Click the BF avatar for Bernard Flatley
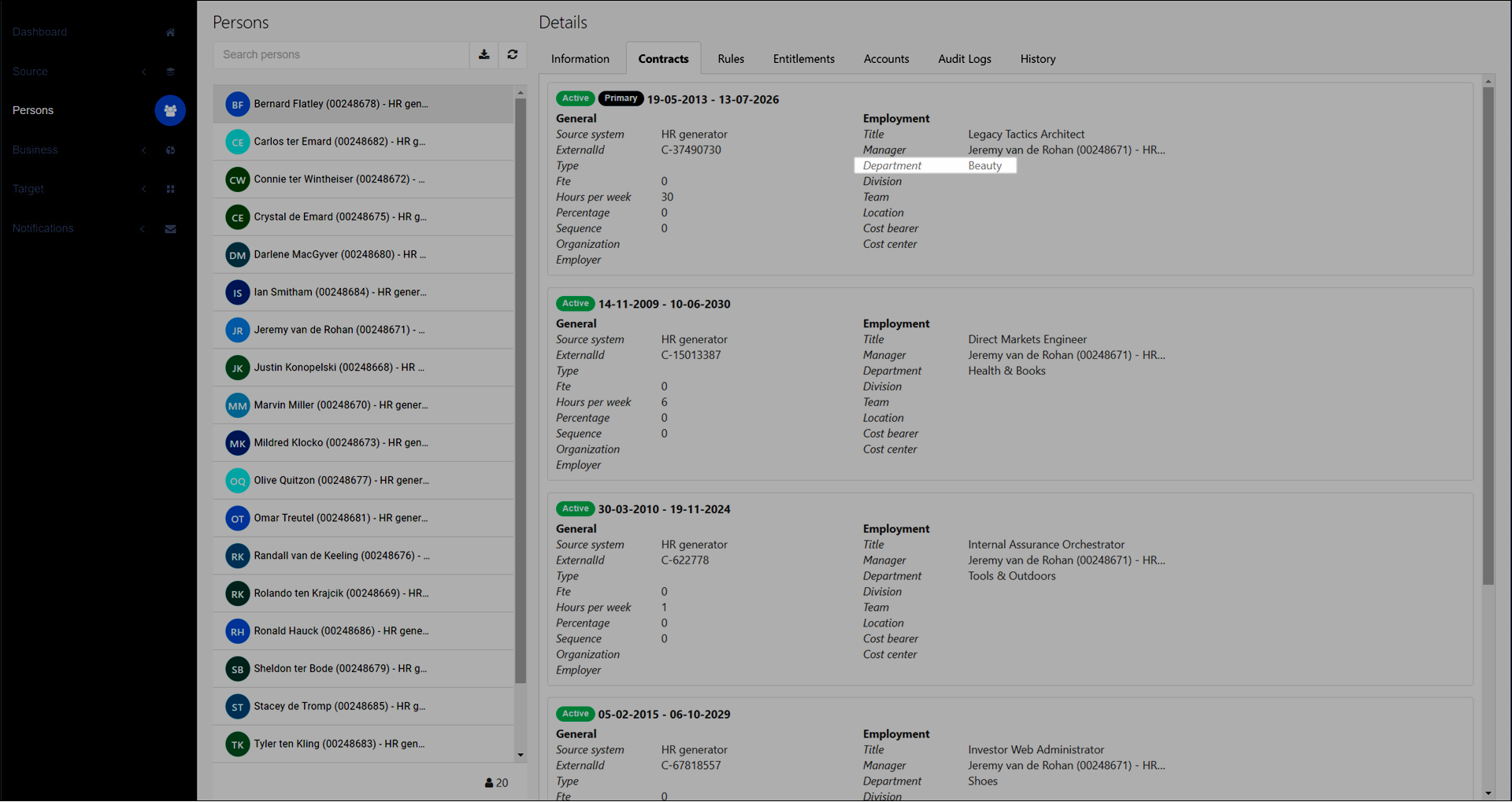 238,104
